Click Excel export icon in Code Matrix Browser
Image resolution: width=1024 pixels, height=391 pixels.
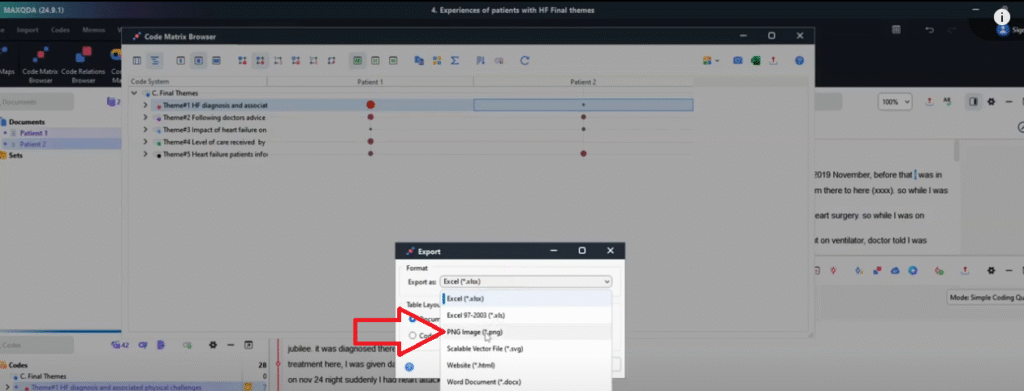coord(755,61)
